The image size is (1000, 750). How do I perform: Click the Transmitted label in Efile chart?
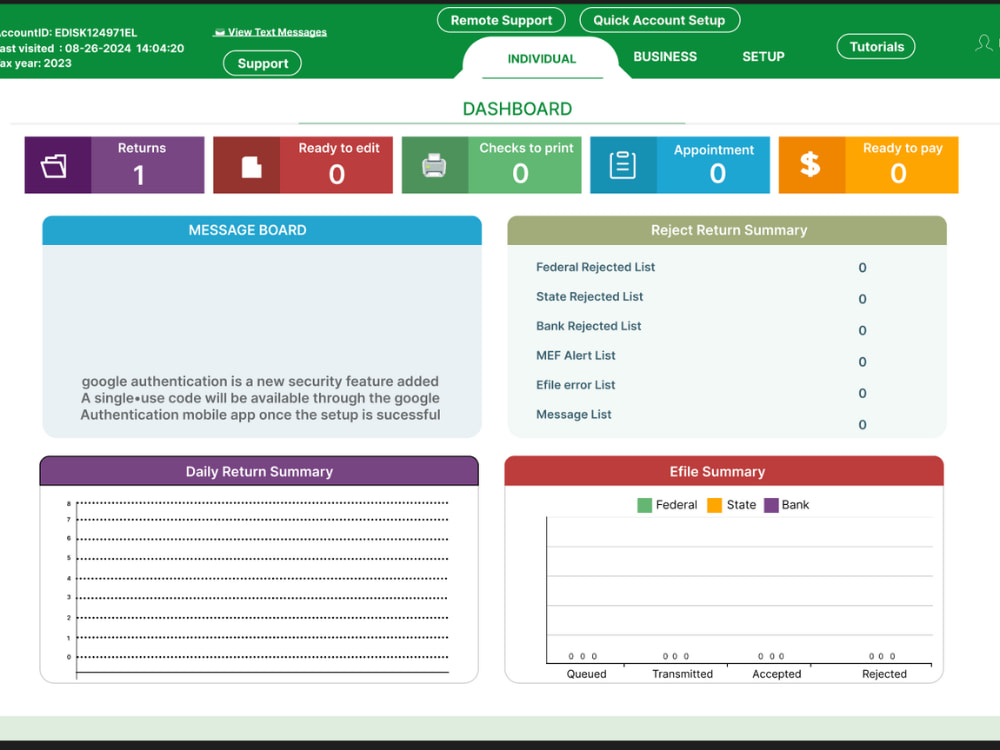point(682,674)
